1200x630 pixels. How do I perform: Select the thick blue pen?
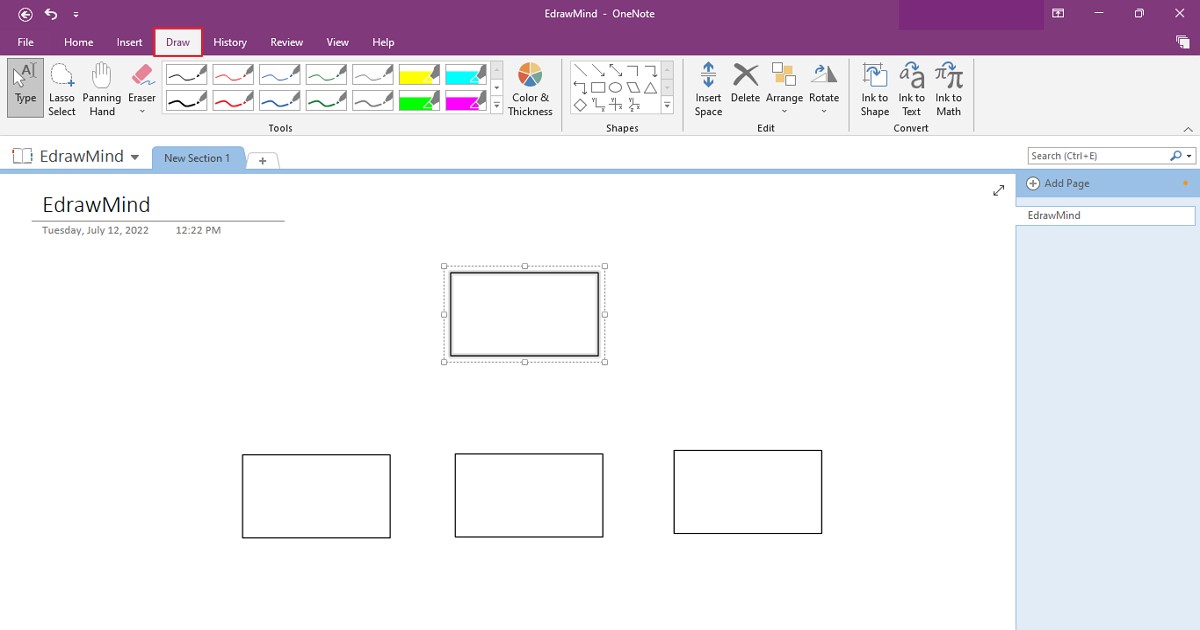(x=280, y=101)
